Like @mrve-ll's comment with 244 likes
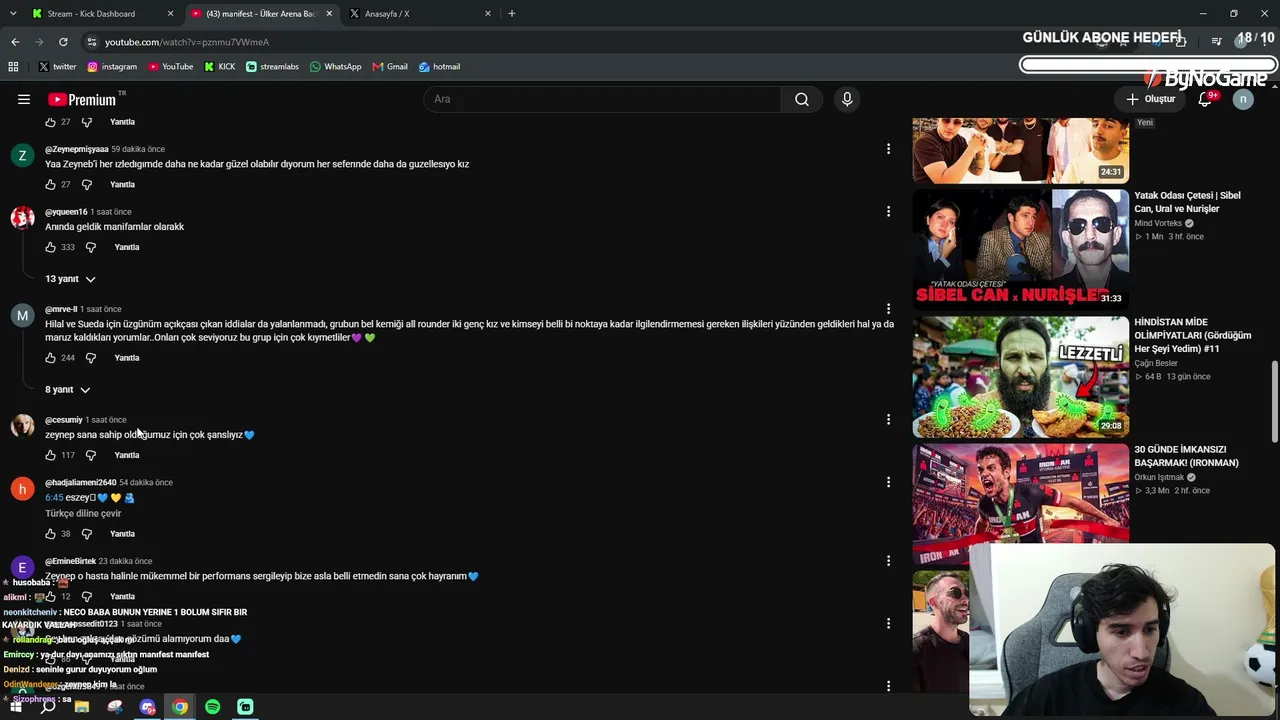 click(x=50, y=358)
